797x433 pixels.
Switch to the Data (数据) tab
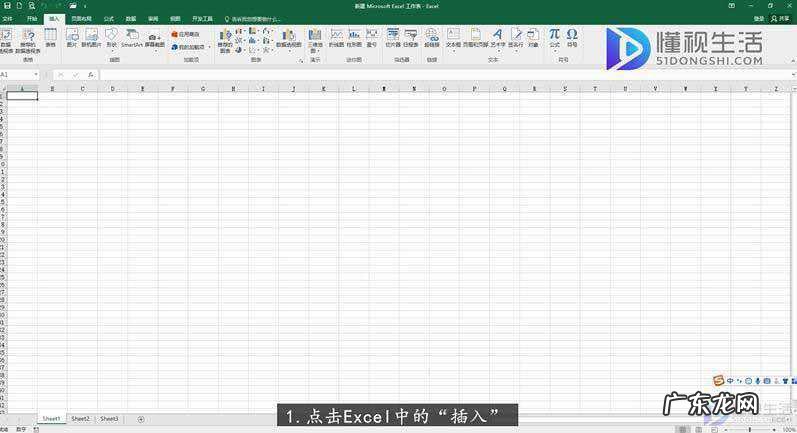pyautogui.click(x=131, y=19)
